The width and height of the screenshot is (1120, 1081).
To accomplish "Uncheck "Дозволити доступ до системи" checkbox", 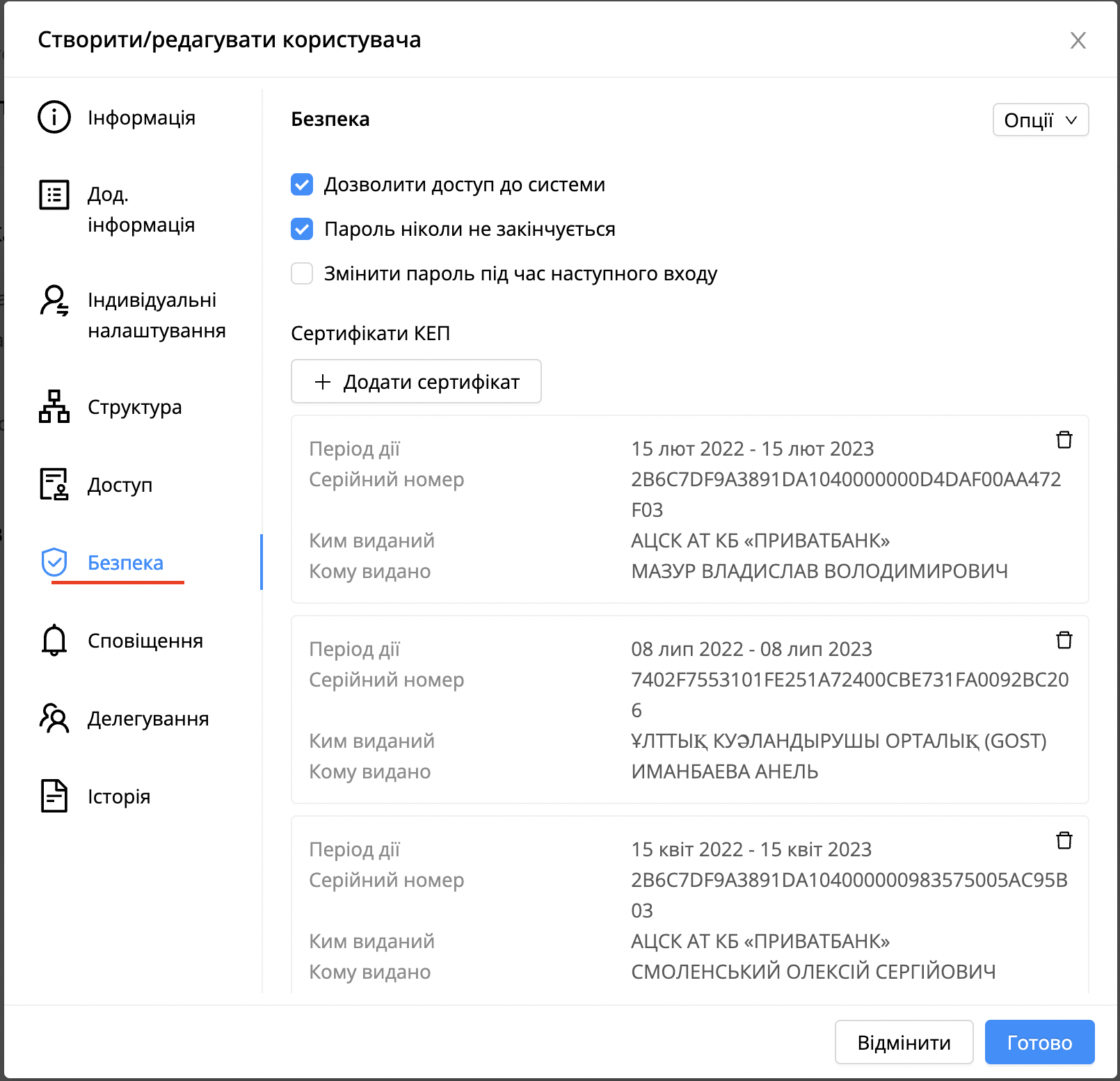I will tap(302, 184).
